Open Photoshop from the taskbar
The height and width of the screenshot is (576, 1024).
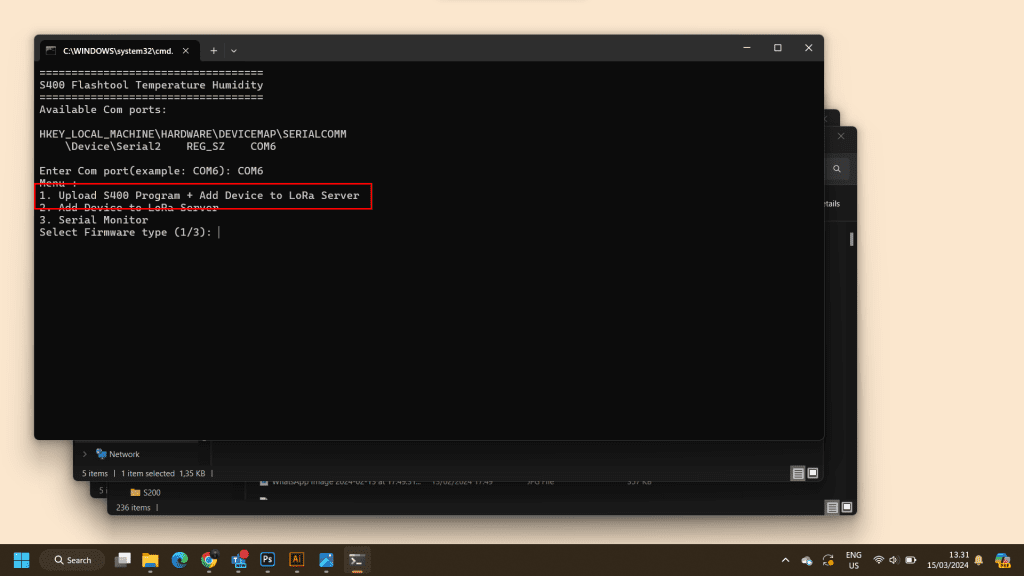pos(267,560)
